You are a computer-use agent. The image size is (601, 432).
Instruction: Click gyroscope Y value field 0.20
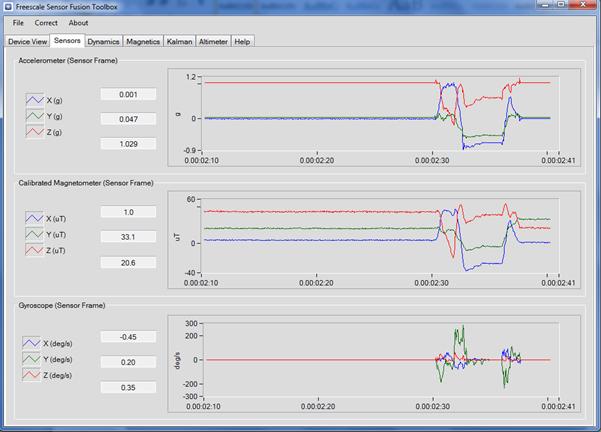tap(128, 362)
